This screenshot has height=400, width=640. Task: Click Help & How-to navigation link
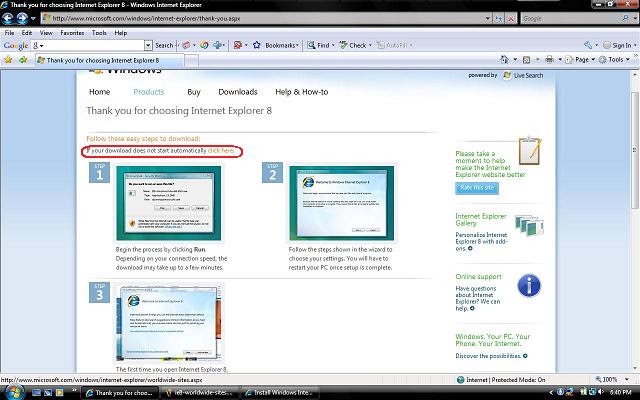pyautogui.click(x=302, y=92)
